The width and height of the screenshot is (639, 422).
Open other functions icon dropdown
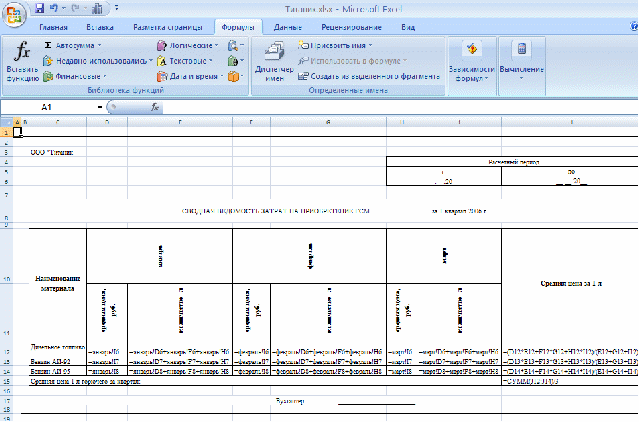pos(236,76)
